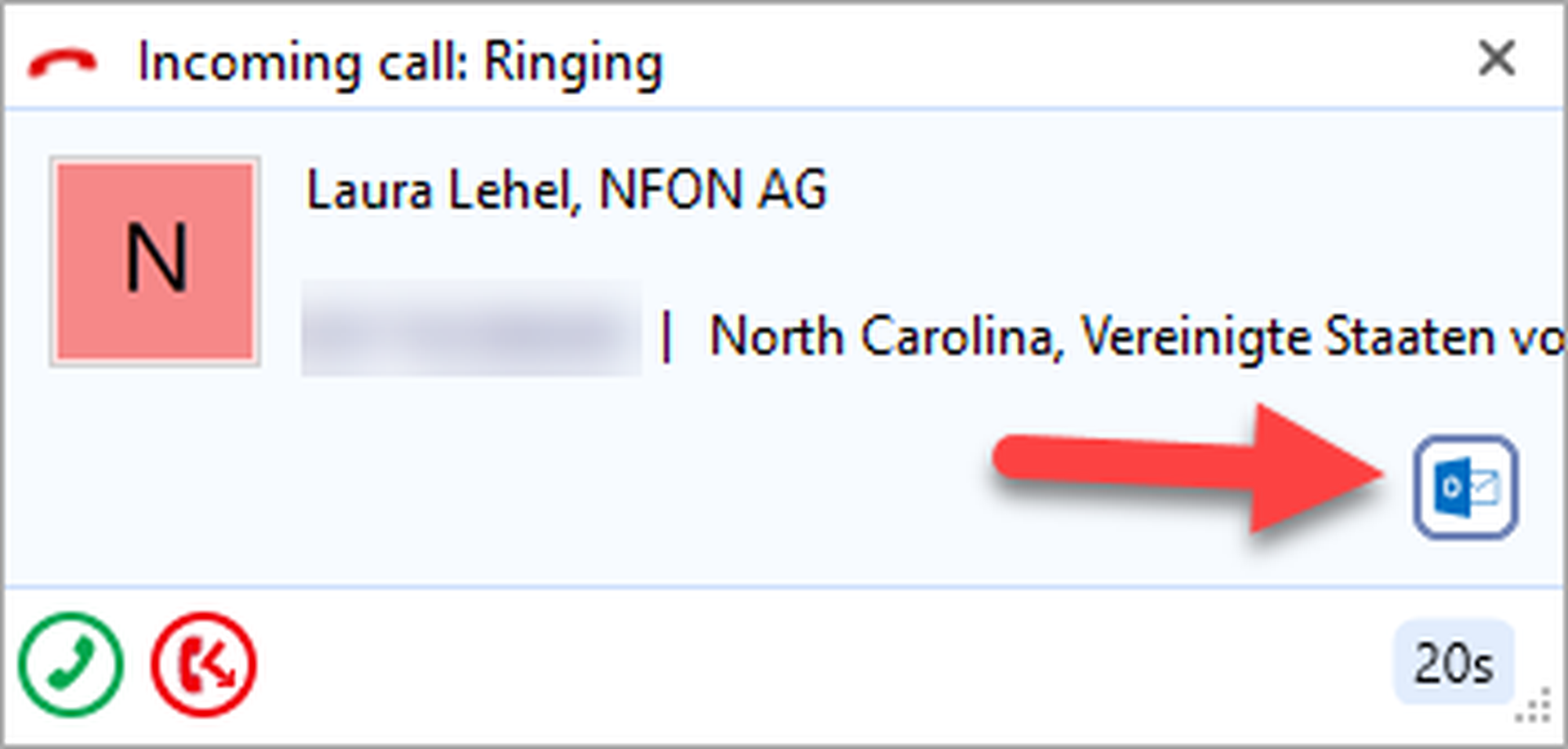Close the incoming call popup
The image size is (1568, 749).
point(1496,59)
